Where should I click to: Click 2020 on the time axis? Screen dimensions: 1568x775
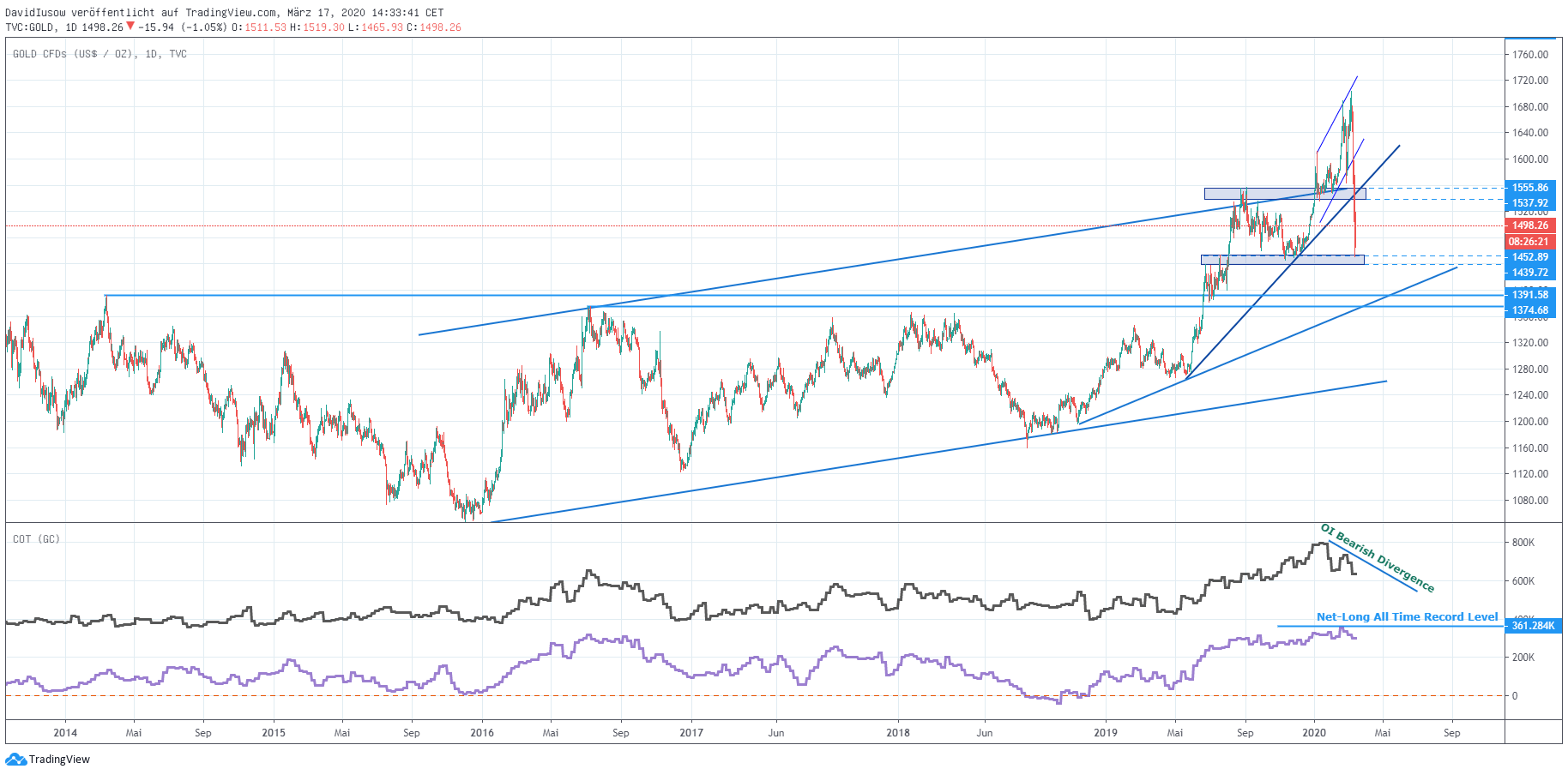click(x=1314, y=733)
